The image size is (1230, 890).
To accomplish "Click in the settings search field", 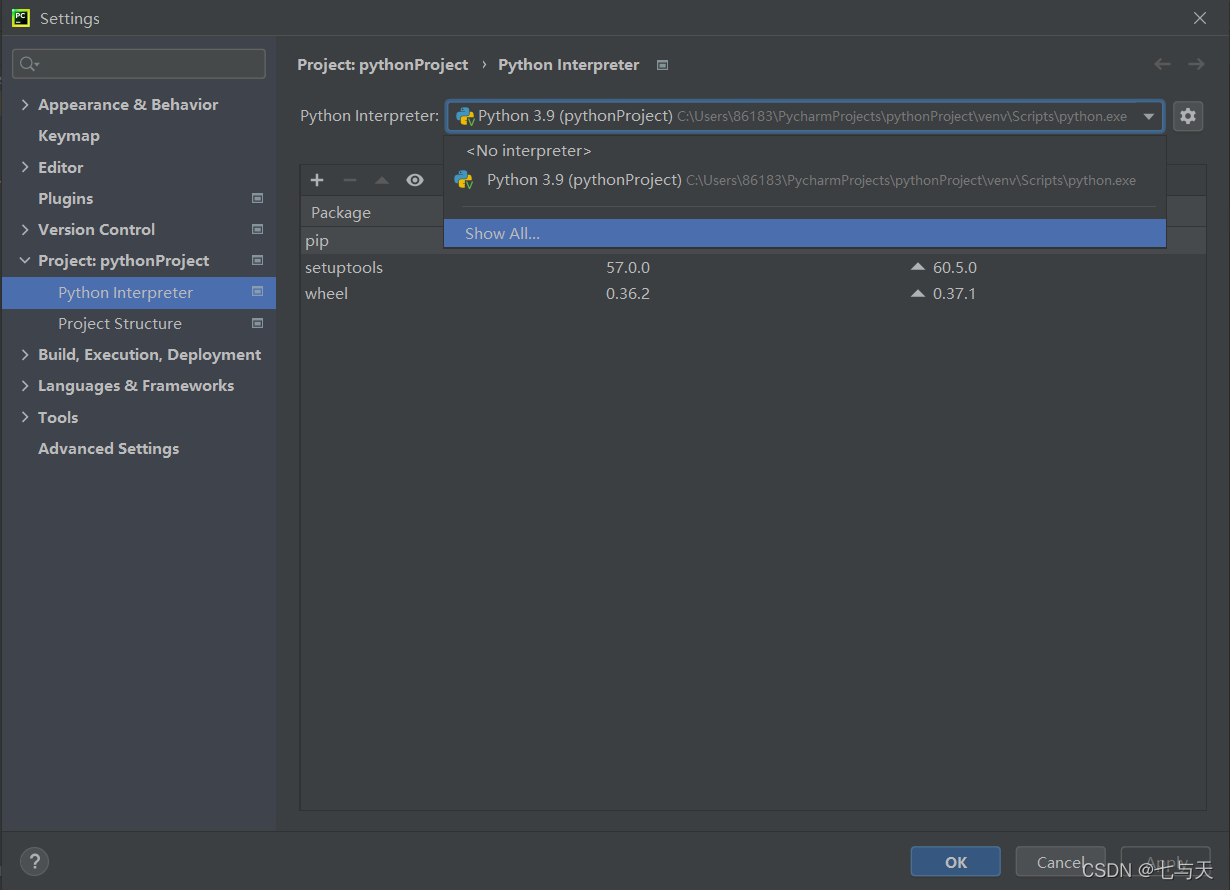I will click(139, 64).
